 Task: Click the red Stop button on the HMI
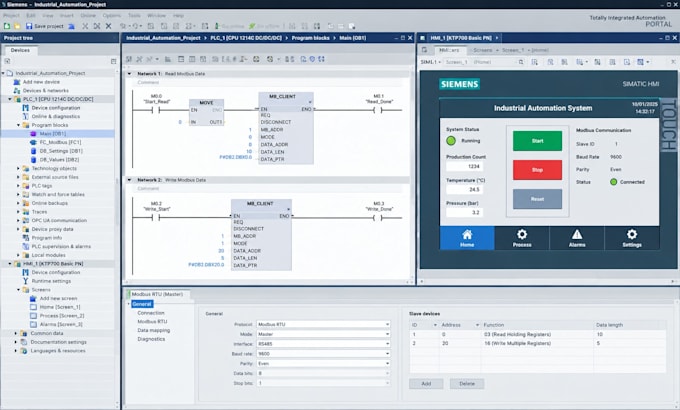[537, 170]
